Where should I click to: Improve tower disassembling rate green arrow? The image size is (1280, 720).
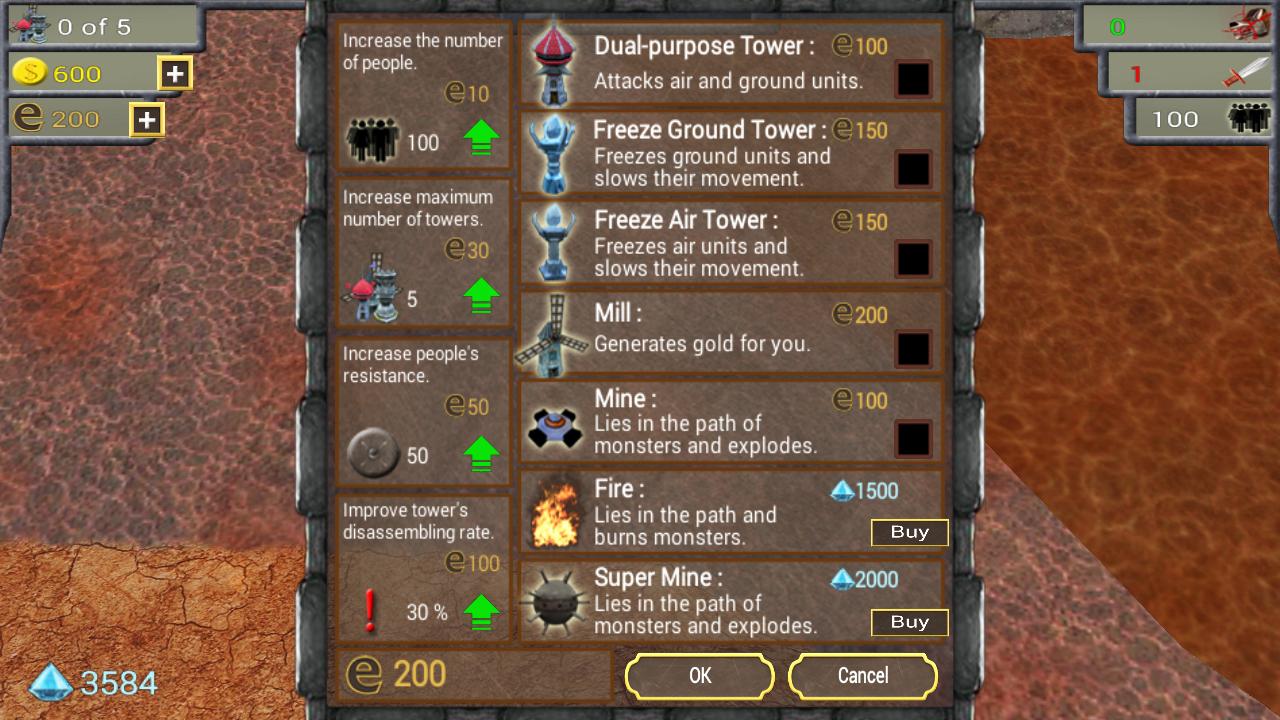point(482,612)
